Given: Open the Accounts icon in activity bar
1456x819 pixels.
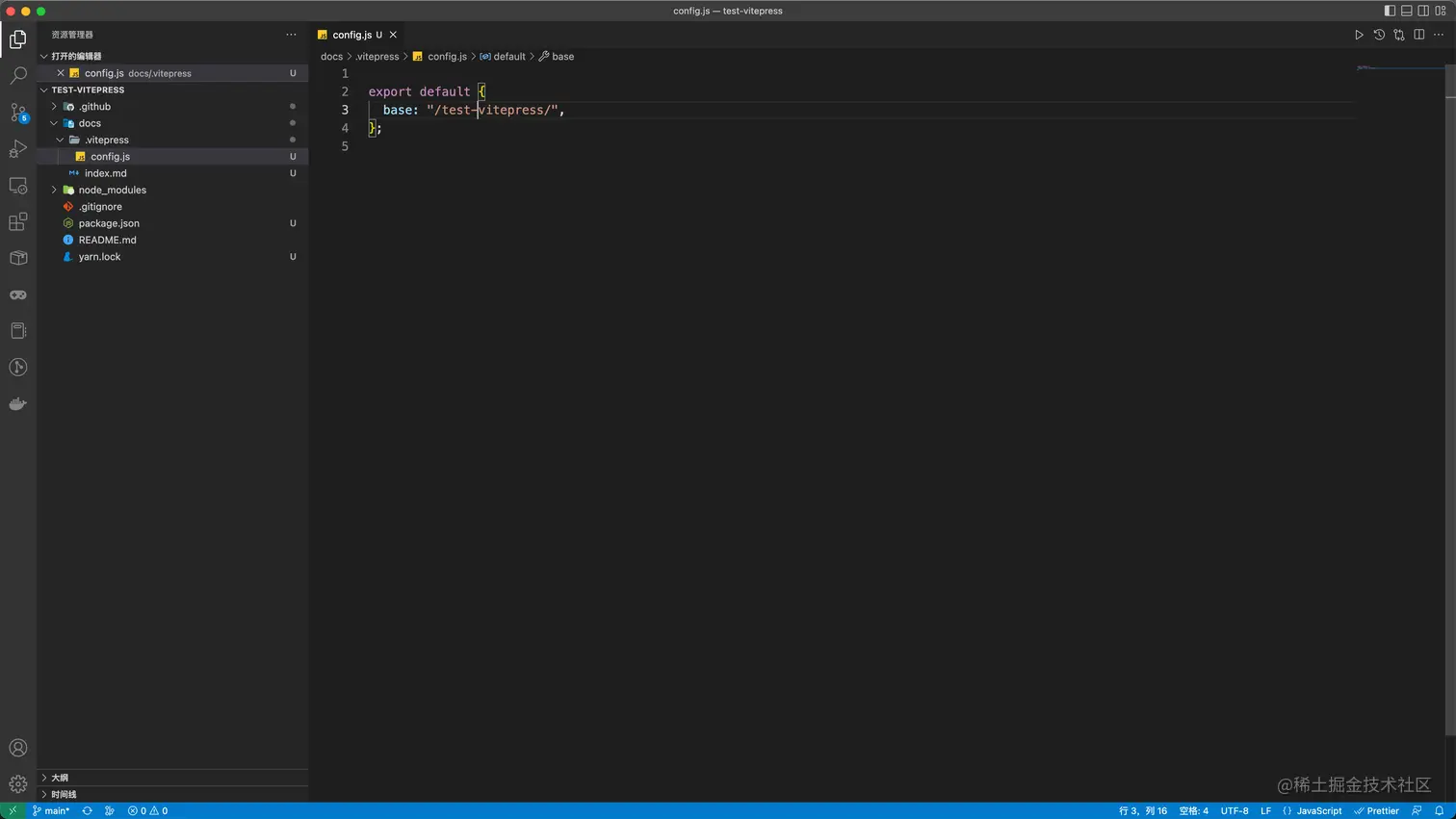Looking at the screenshot, I should pos(17,748).
